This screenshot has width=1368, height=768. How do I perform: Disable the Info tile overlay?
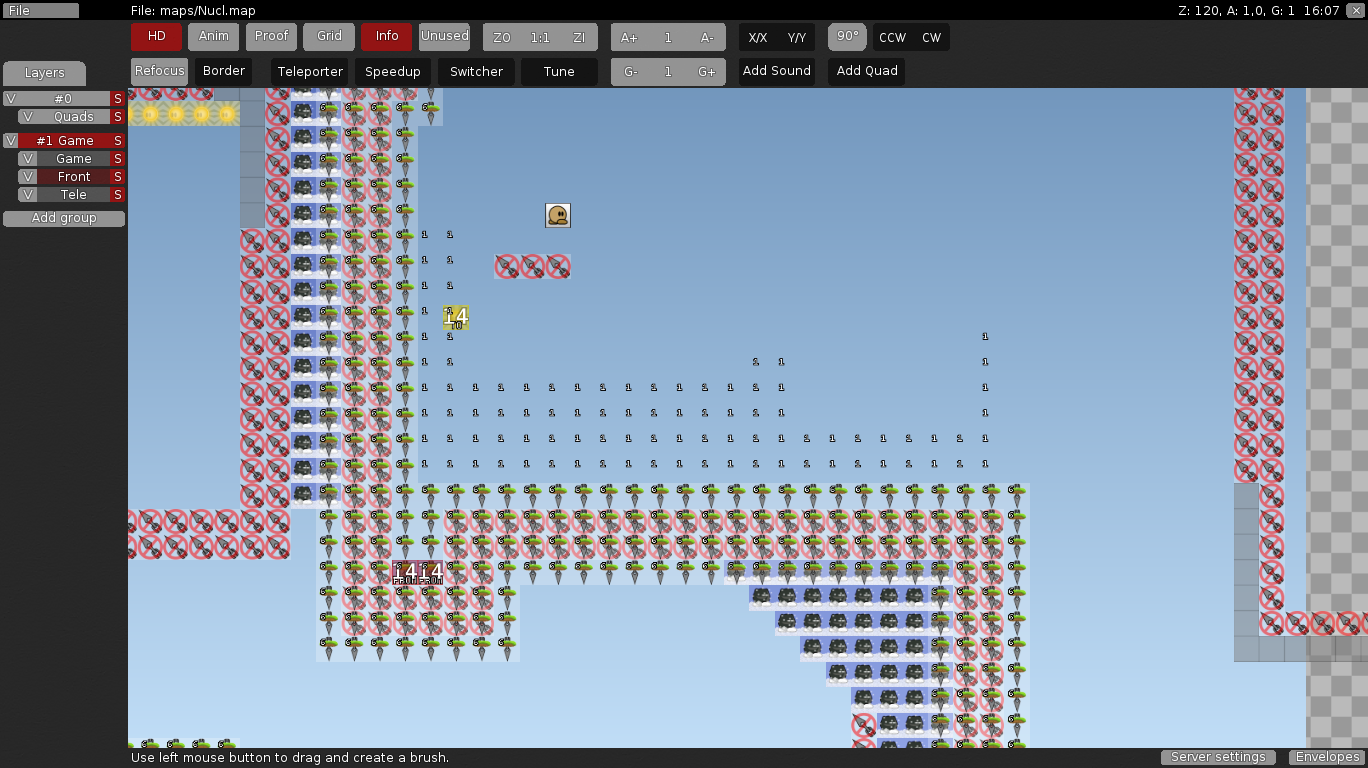(386, 36)
